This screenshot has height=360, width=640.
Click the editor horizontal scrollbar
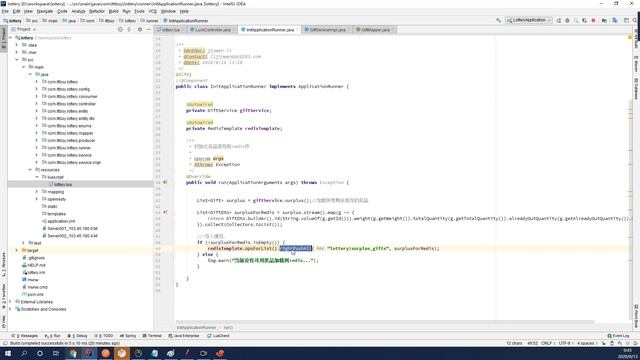pyautogui.click(x=384, y=322)
